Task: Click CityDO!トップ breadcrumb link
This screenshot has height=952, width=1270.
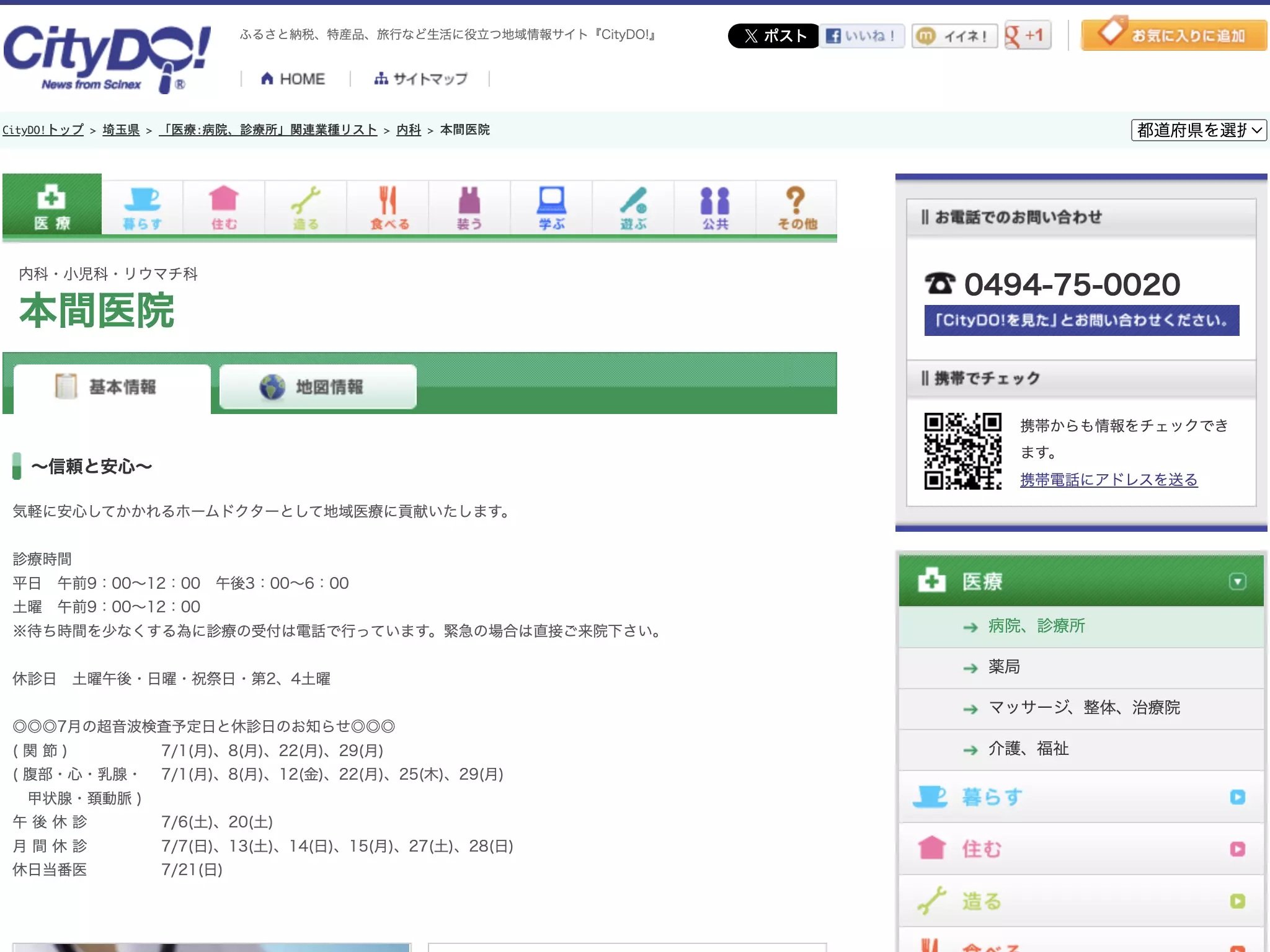Action: pos(43,130)
